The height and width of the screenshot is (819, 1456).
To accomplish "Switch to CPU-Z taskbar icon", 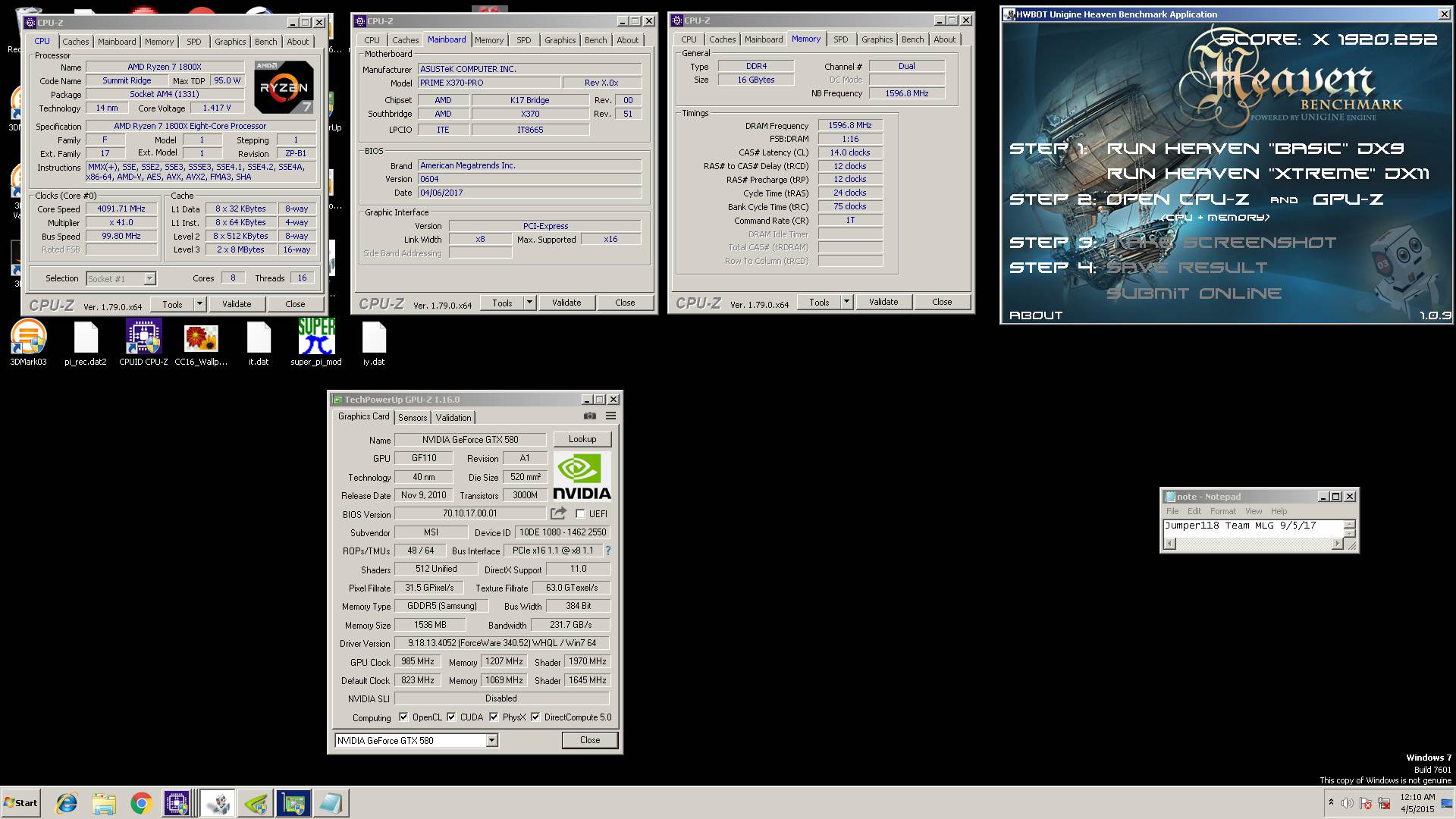I will coord(177,803).
